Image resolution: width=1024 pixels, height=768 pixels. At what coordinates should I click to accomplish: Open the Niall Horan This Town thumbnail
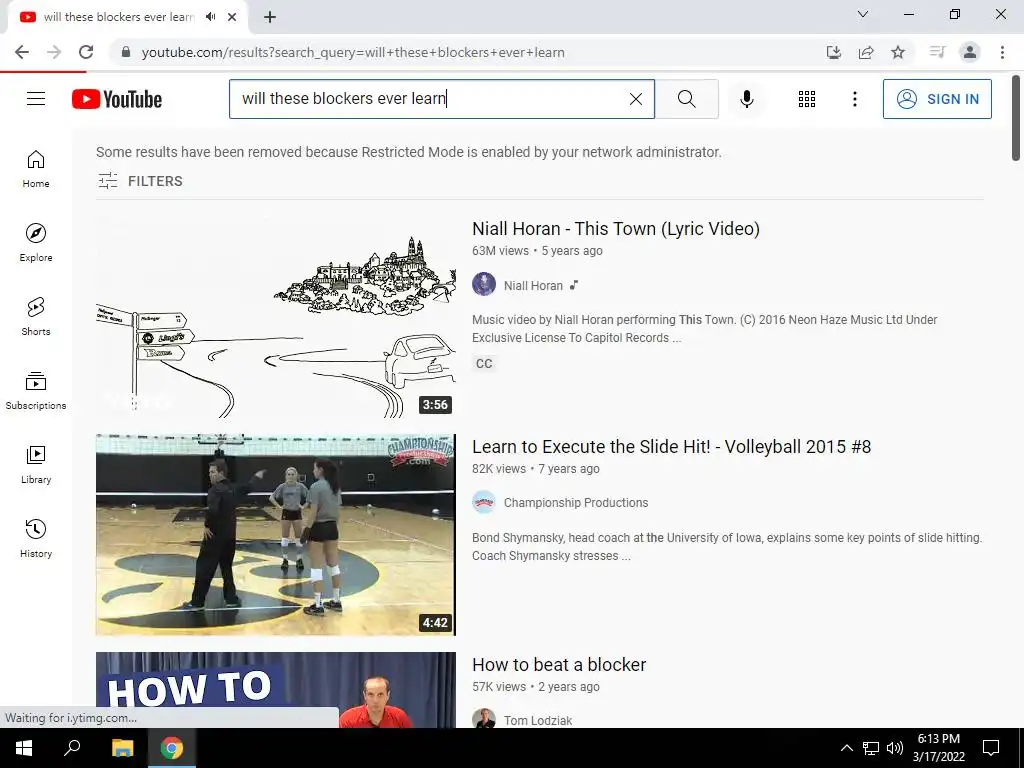coord(276,317)
